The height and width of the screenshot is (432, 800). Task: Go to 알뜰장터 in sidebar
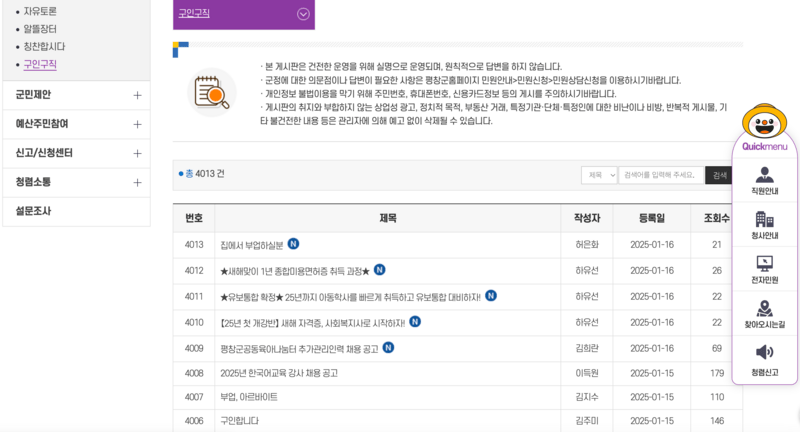(x=40, y=29)
